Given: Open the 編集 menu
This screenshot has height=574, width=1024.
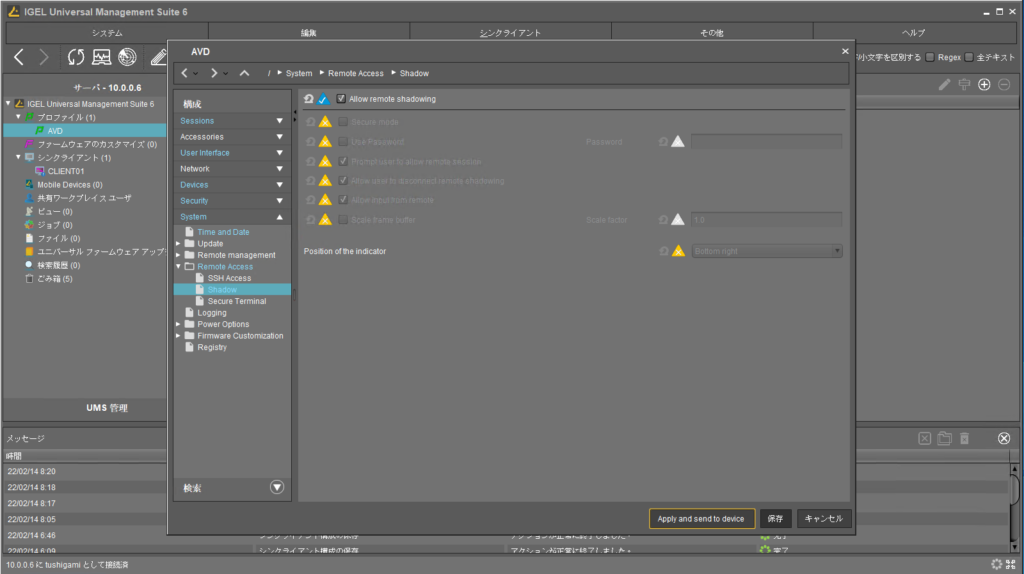Looking at the screenshot, I should [x=309, y=33].
